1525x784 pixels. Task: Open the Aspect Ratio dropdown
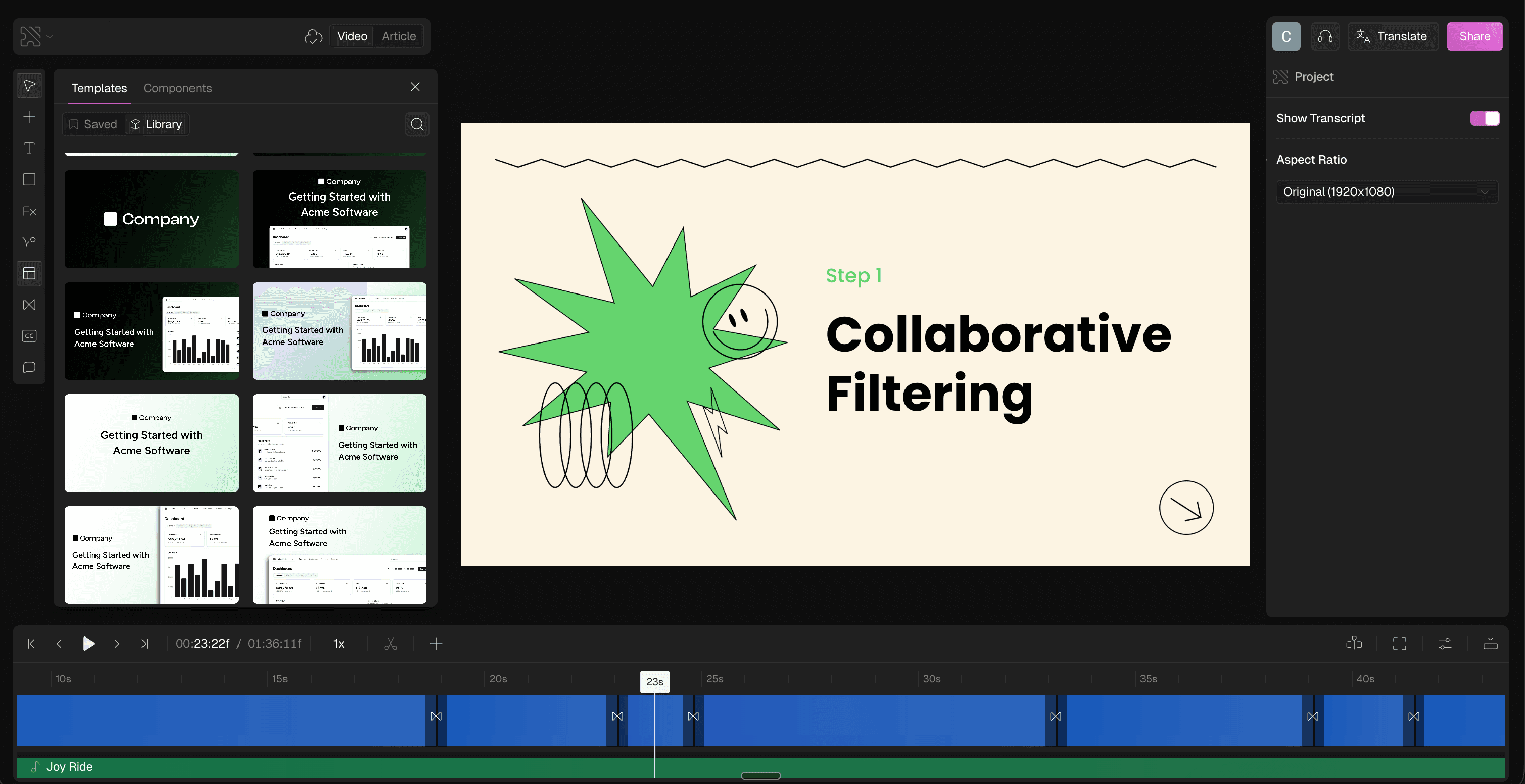(x=1386, y=192)
